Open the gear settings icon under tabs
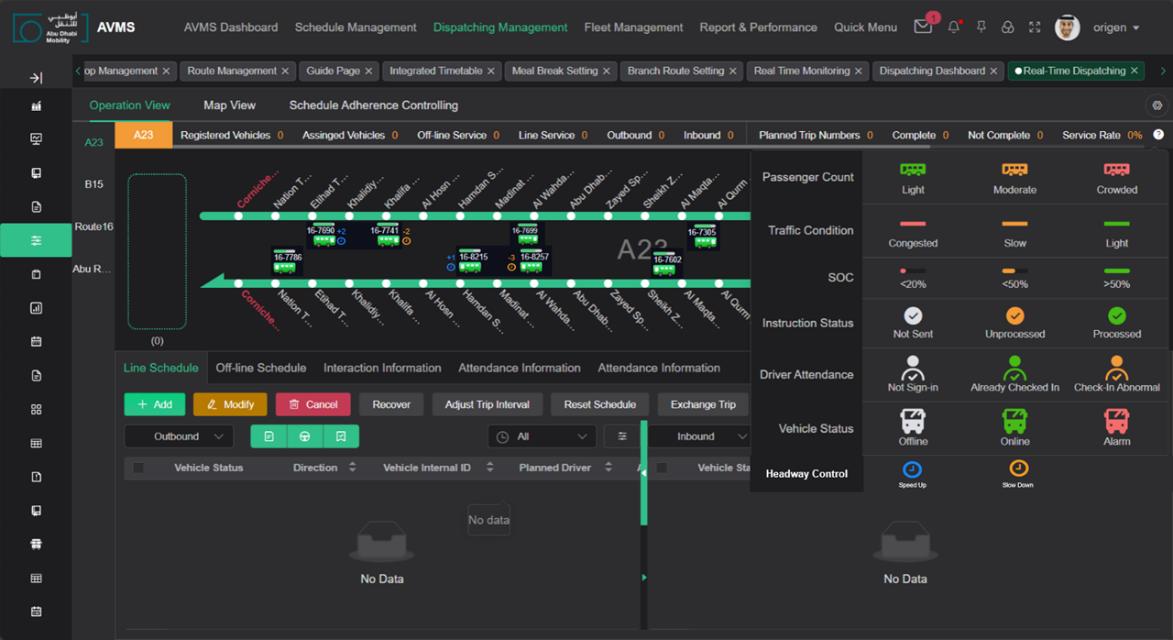 click(1157, 105)
